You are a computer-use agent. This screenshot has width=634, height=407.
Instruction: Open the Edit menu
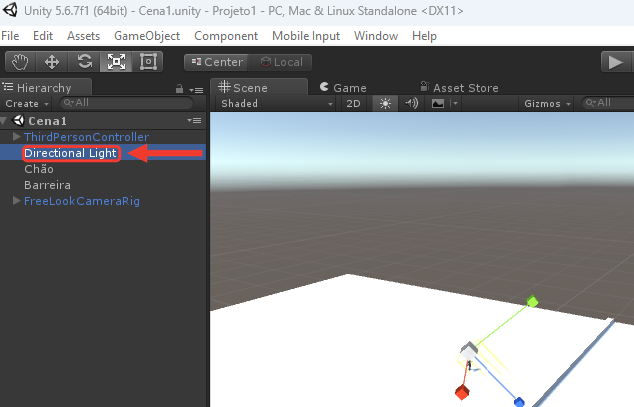pos(43,36)
